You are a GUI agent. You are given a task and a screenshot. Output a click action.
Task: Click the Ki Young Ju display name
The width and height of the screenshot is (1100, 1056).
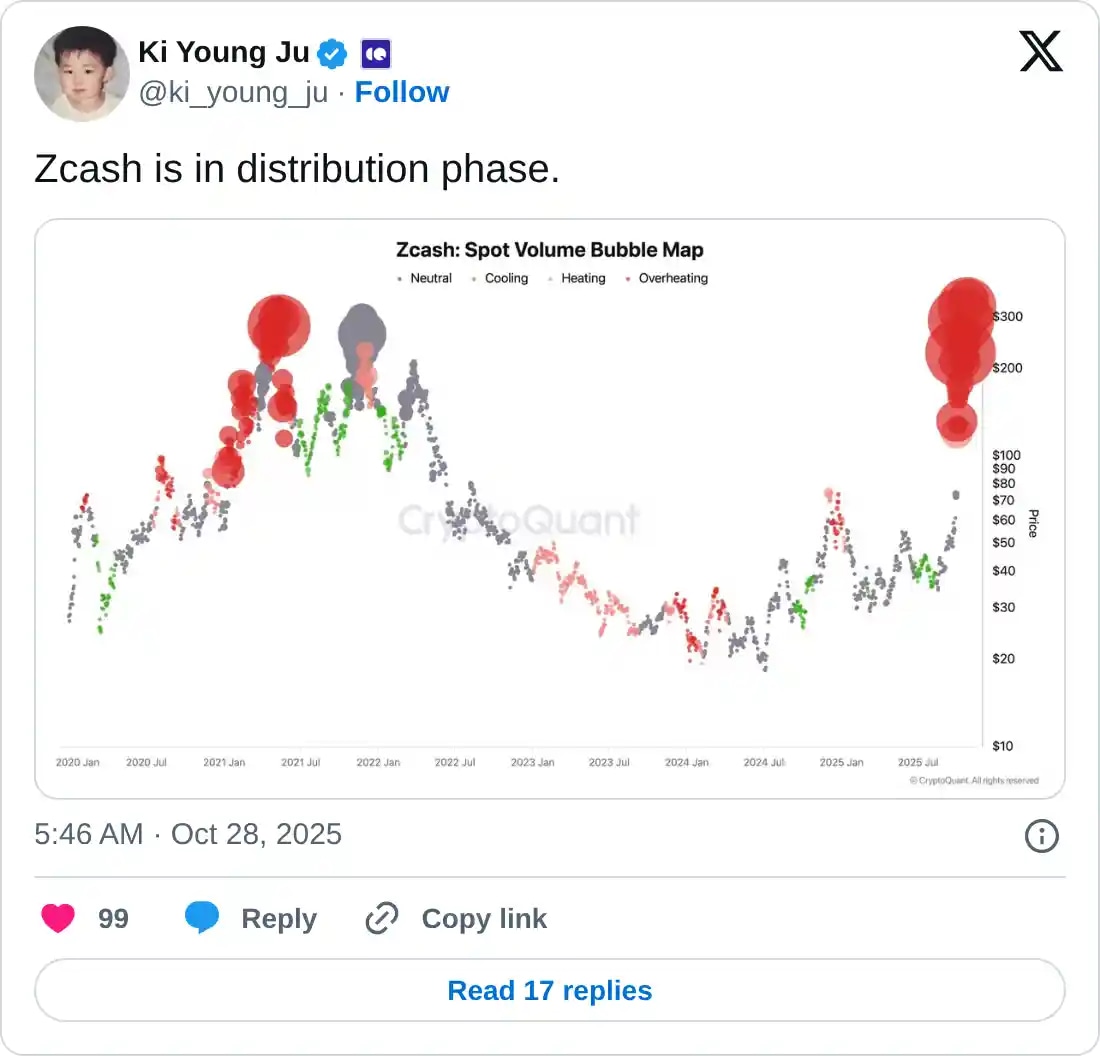[223, 52]
